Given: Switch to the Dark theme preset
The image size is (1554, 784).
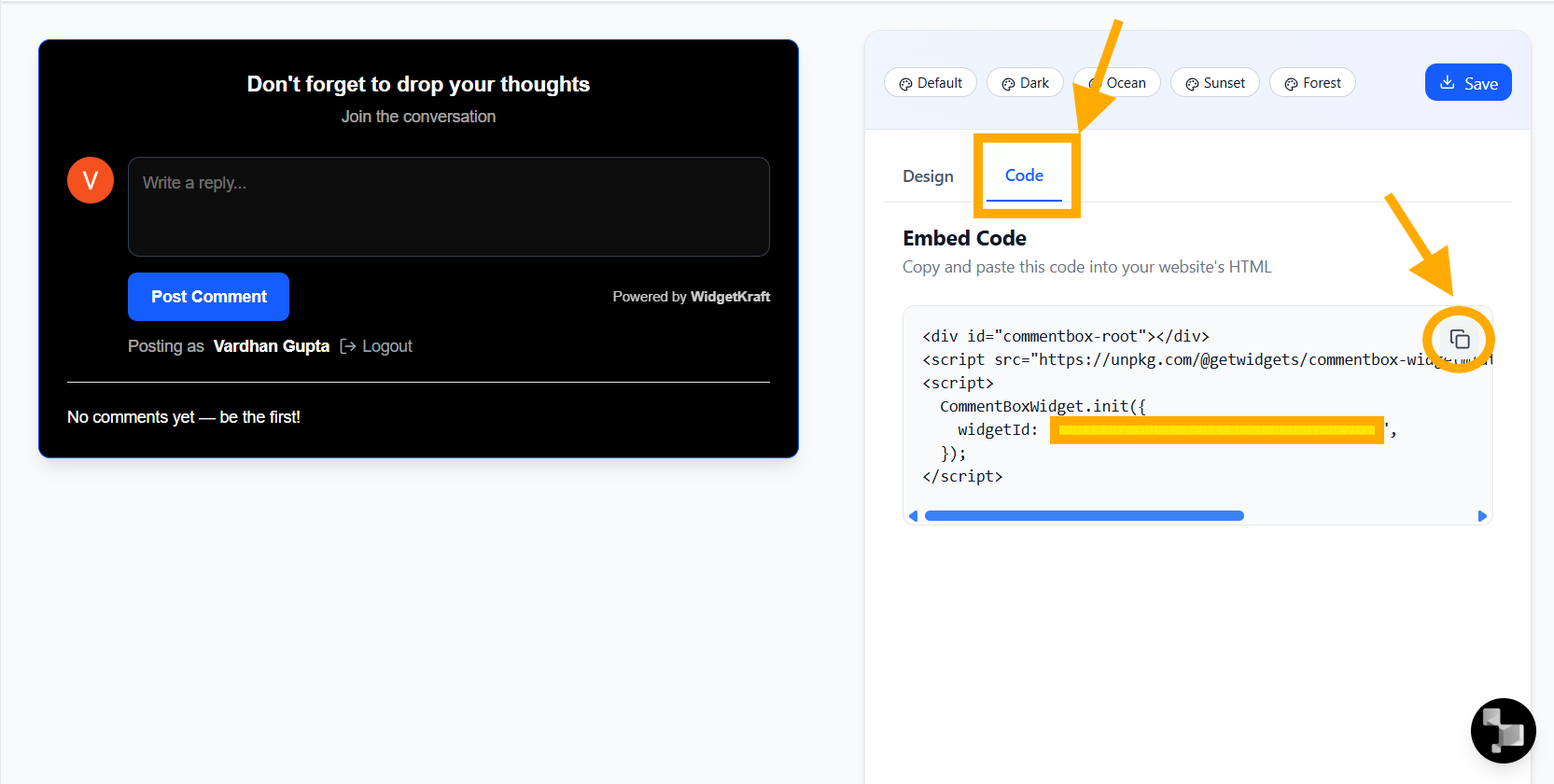Looking at the screenshot, I should tap(1025, 83).
